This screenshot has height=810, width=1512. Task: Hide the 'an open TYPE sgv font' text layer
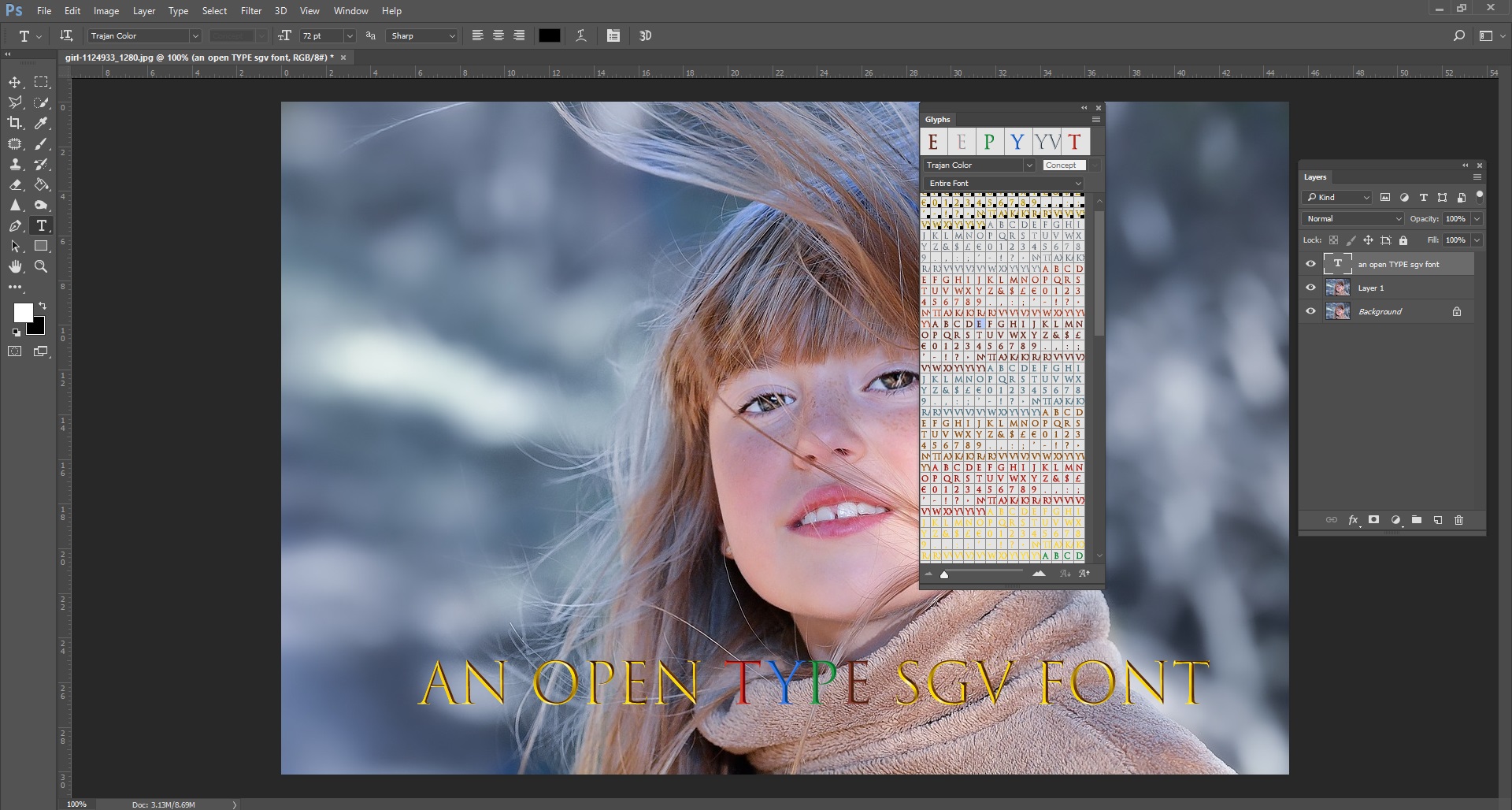1310,264
